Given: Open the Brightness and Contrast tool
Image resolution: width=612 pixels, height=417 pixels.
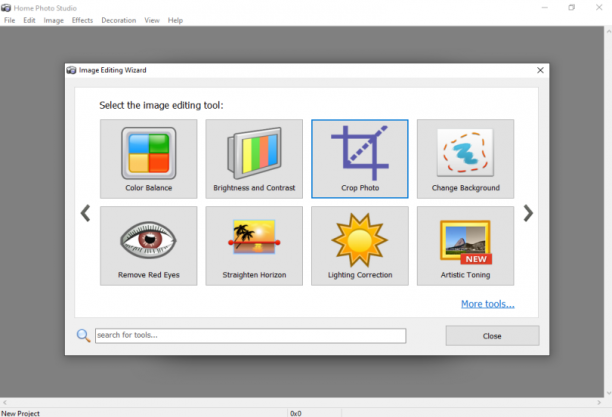Looking at the screenshot, I should click(254, 159).
